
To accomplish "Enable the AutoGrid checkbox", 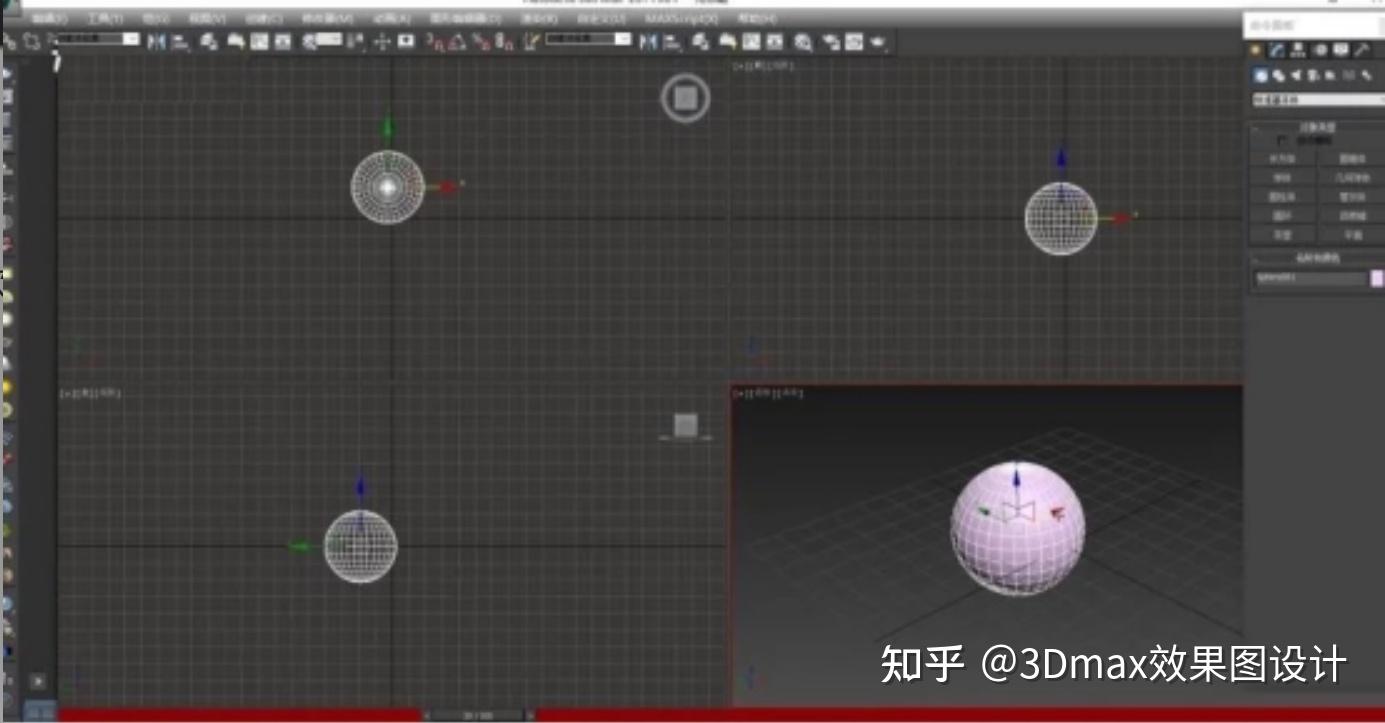I will tap(1281, 138).
